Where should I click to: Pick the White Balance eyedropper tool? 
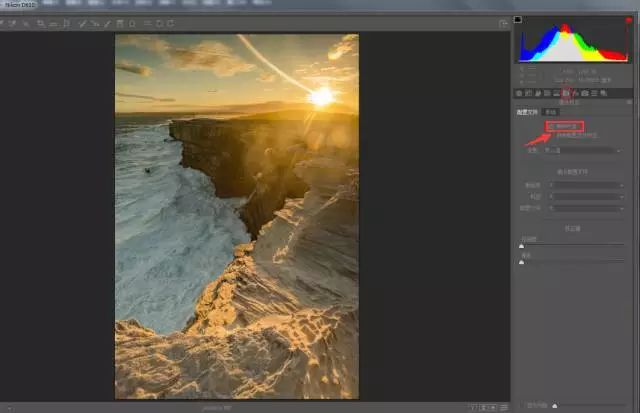coord(28,22)
